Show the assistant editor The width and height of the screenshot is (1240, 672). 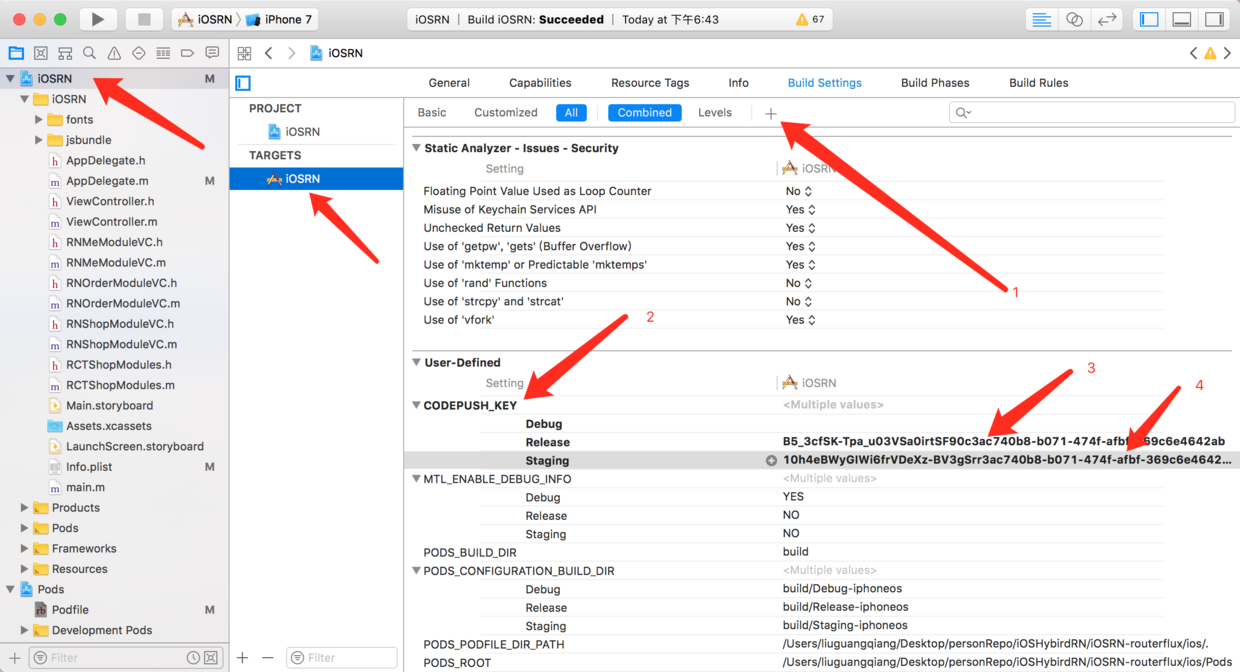click(1074, 19)
